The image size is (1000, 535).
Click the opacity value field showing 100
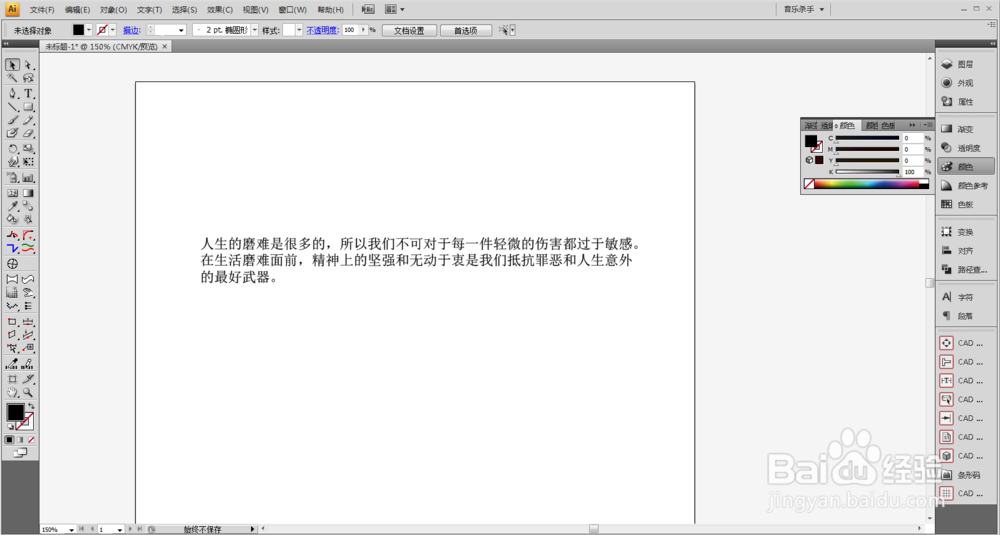coord(351,30)
